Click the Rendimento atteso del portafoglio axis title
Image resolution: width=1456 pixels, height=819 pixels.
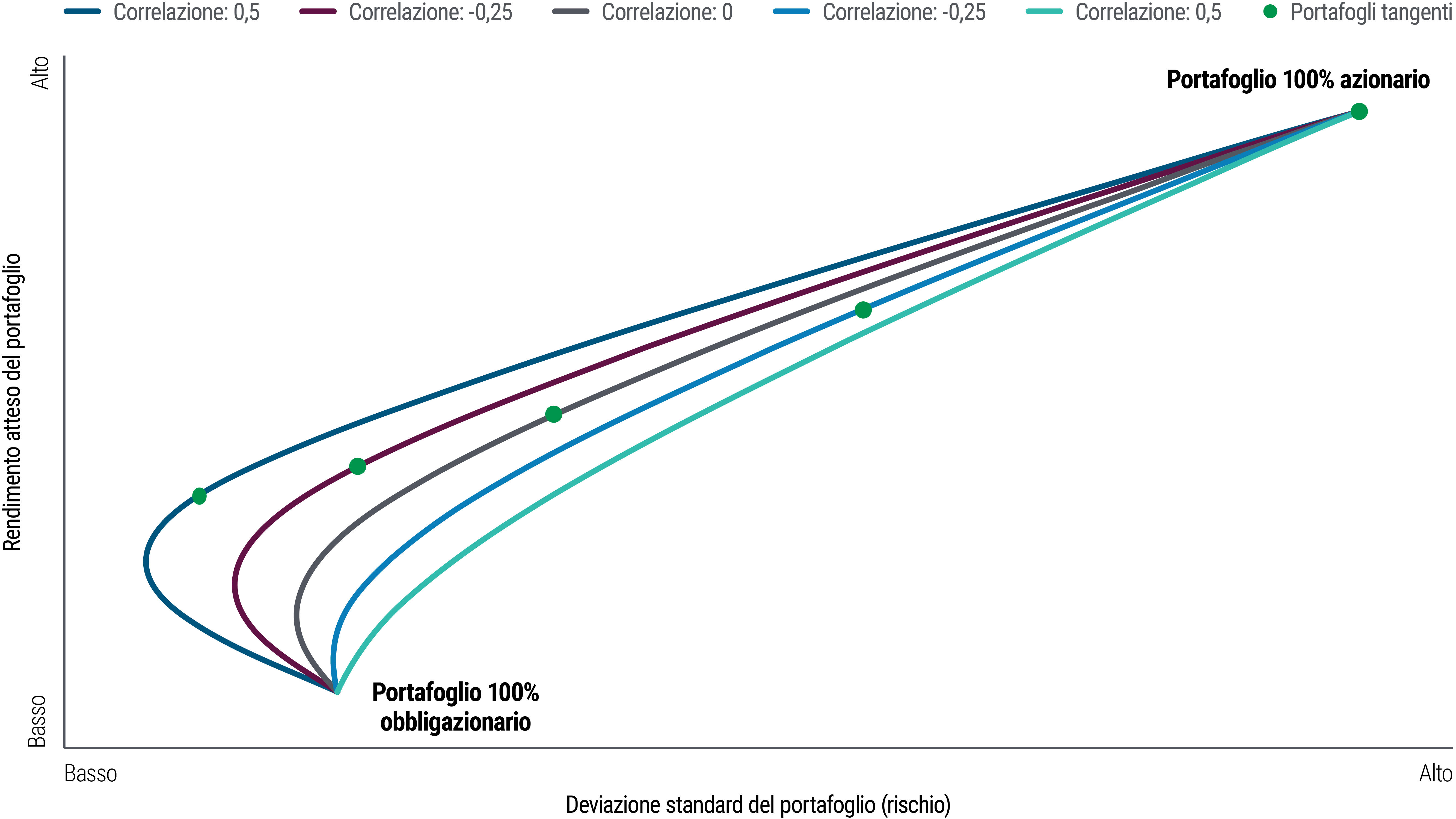(x=13, y=402)
